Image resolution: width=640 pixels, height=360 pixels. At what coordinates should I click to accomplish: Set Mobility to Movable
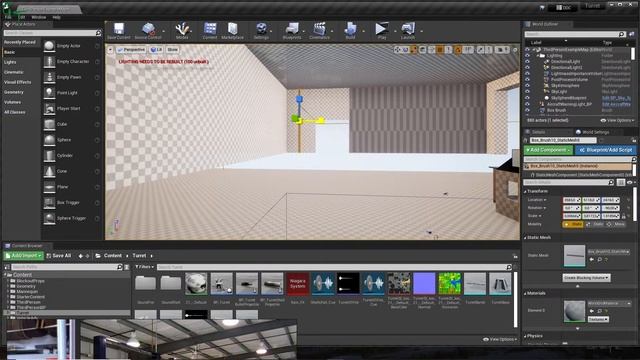pos(616,224)
